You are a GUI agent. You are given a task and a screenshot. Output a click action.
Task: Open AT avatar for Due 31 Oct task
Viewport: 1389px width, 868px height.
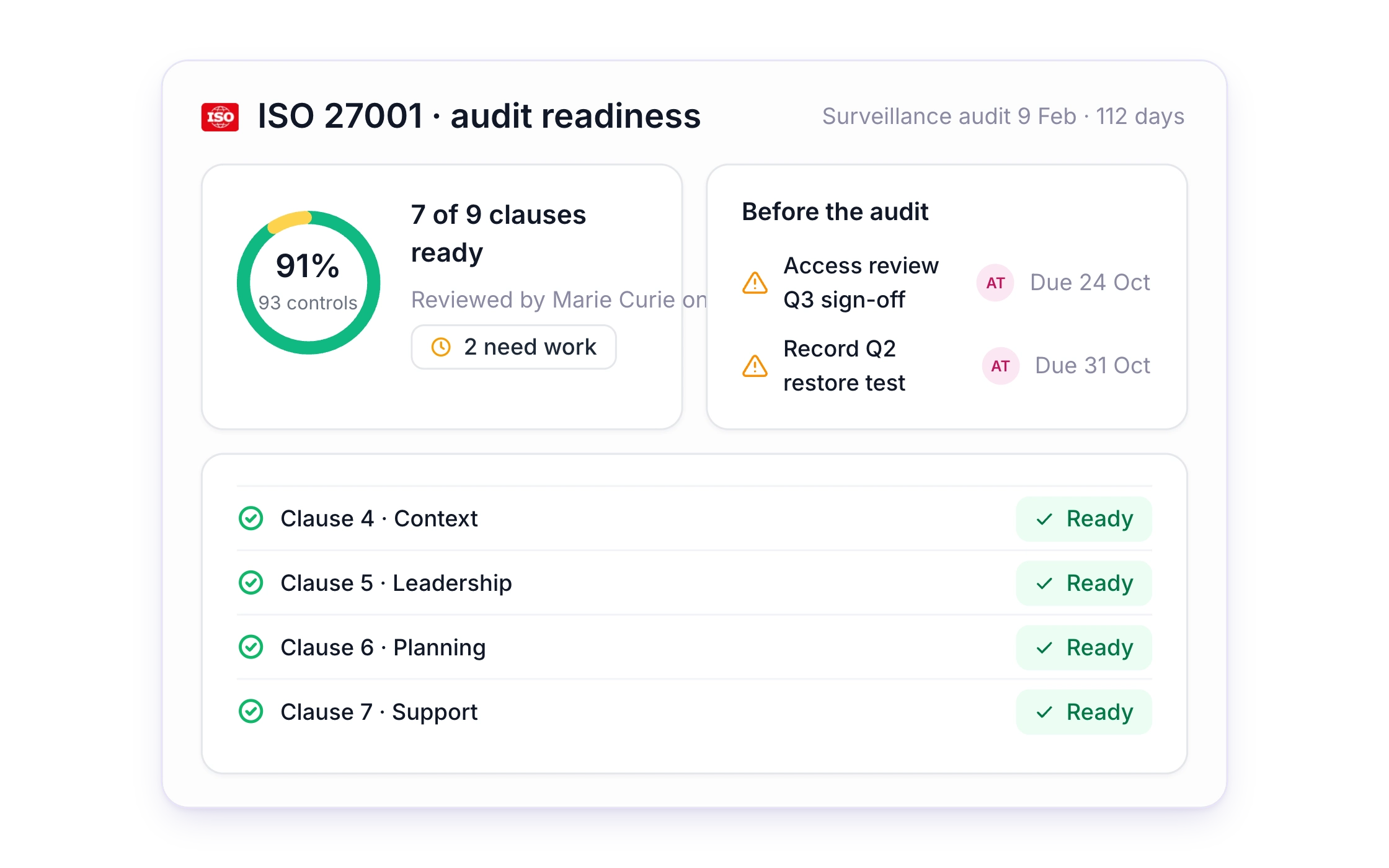[x=1000, y=366]
